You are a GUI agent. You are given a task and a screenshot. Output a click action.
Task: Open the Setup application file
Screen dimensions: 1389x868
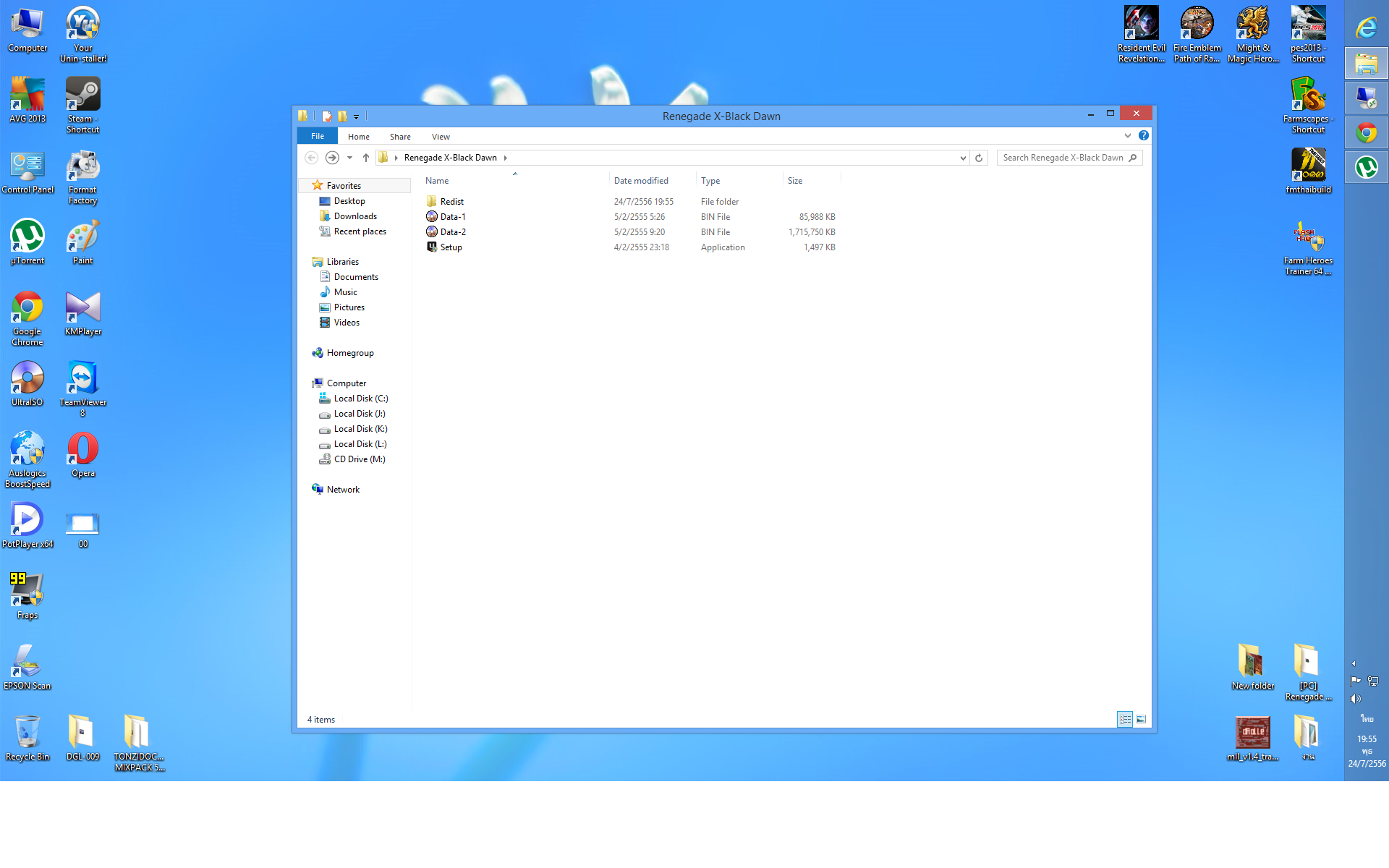(451, 247)
